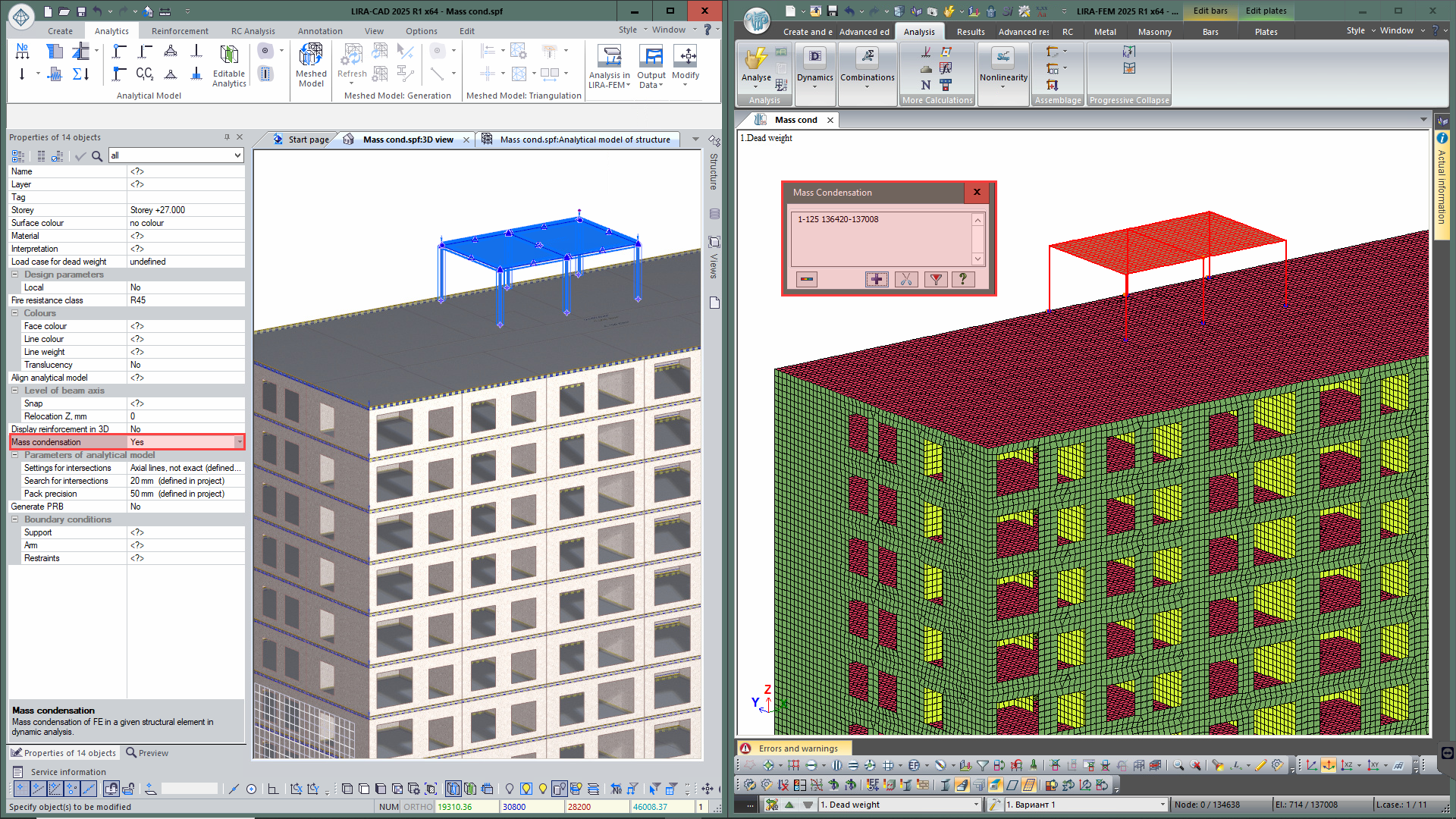Click the Preview panel button
This screenshot has width=1456, height=819.
point(147,753)
